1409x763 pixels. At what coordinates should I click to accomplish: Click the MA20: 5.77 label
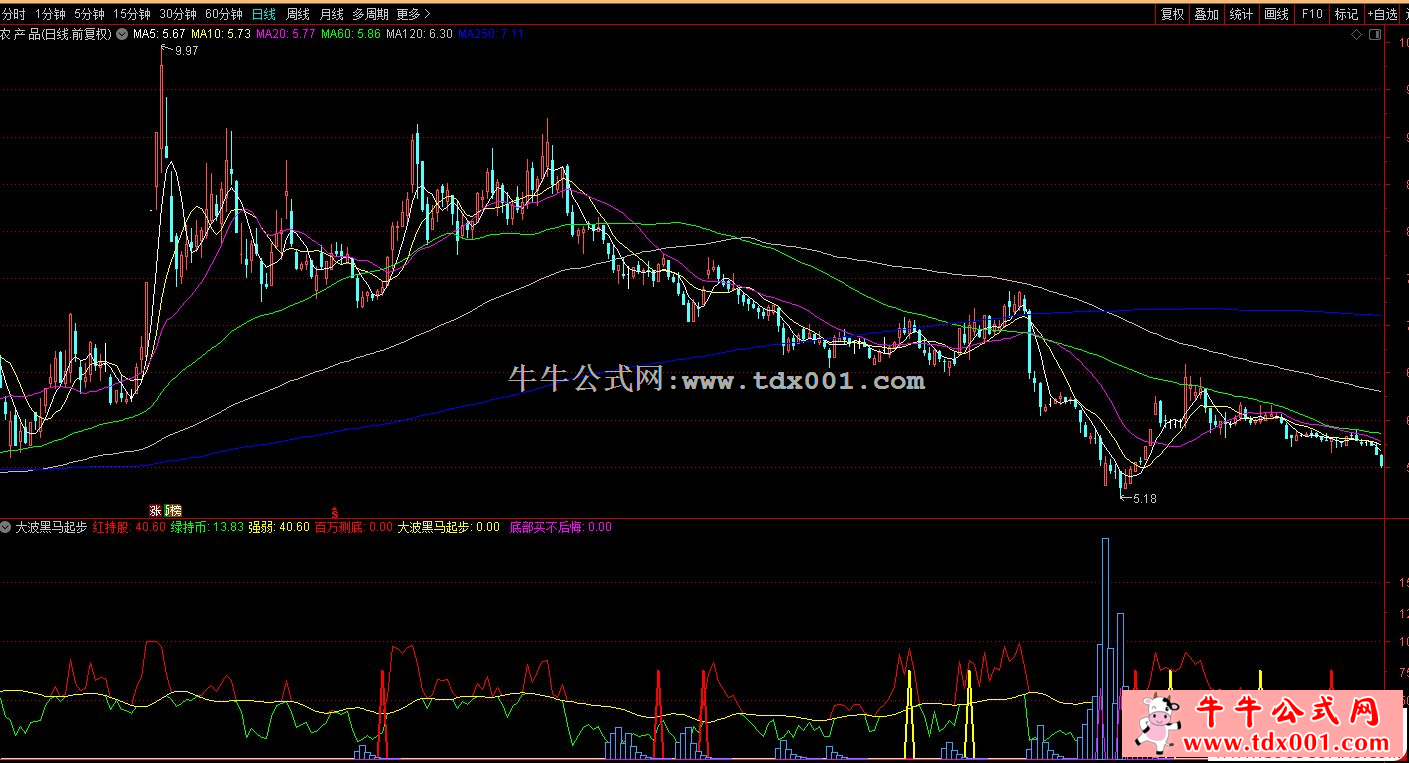click(x=286, y=34)
